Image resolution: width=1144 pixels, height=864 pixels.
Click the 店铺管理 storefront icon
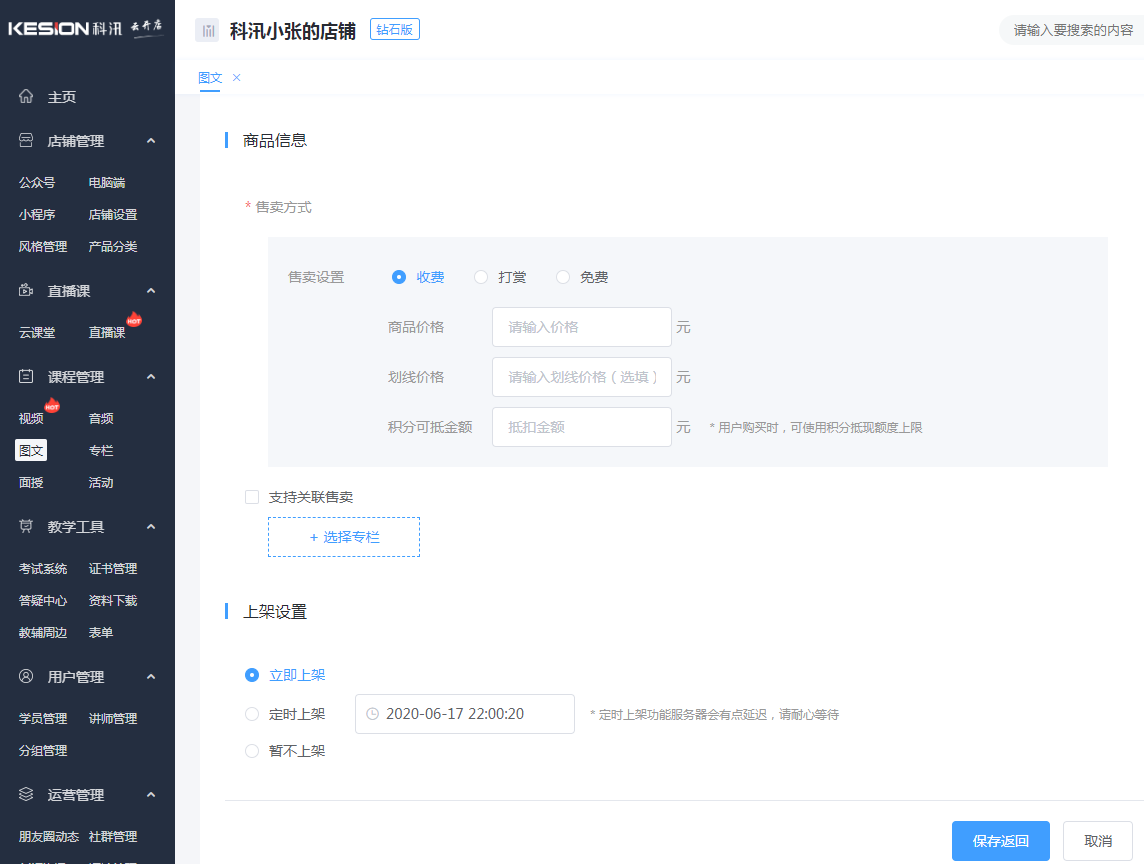(25, 140)
